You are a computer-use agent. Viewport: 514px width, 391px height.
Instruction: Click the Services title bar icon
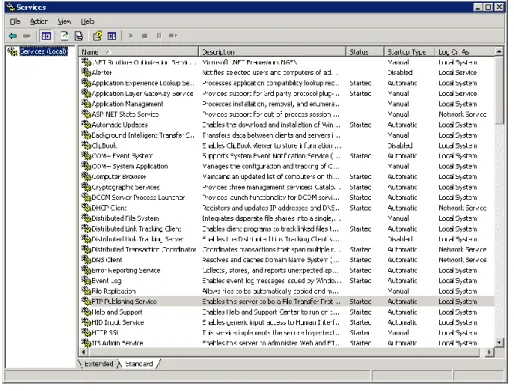pos(11,7)
